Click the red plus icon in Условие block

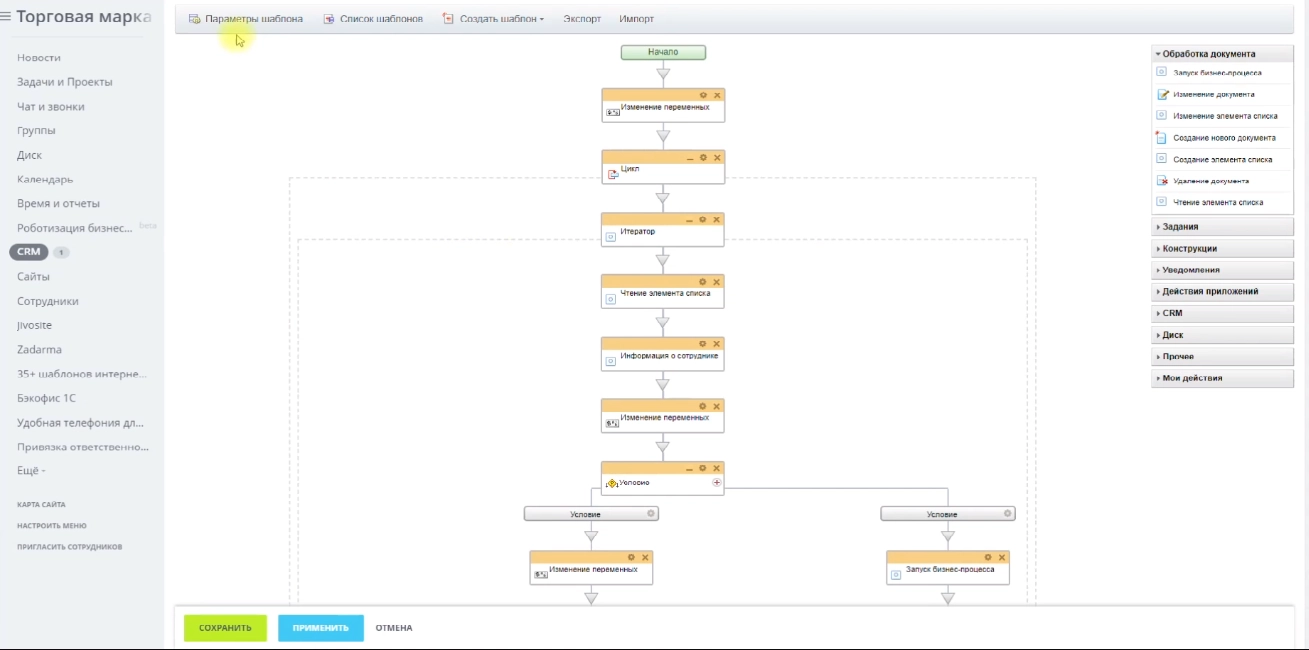click(x=716, y=483)
